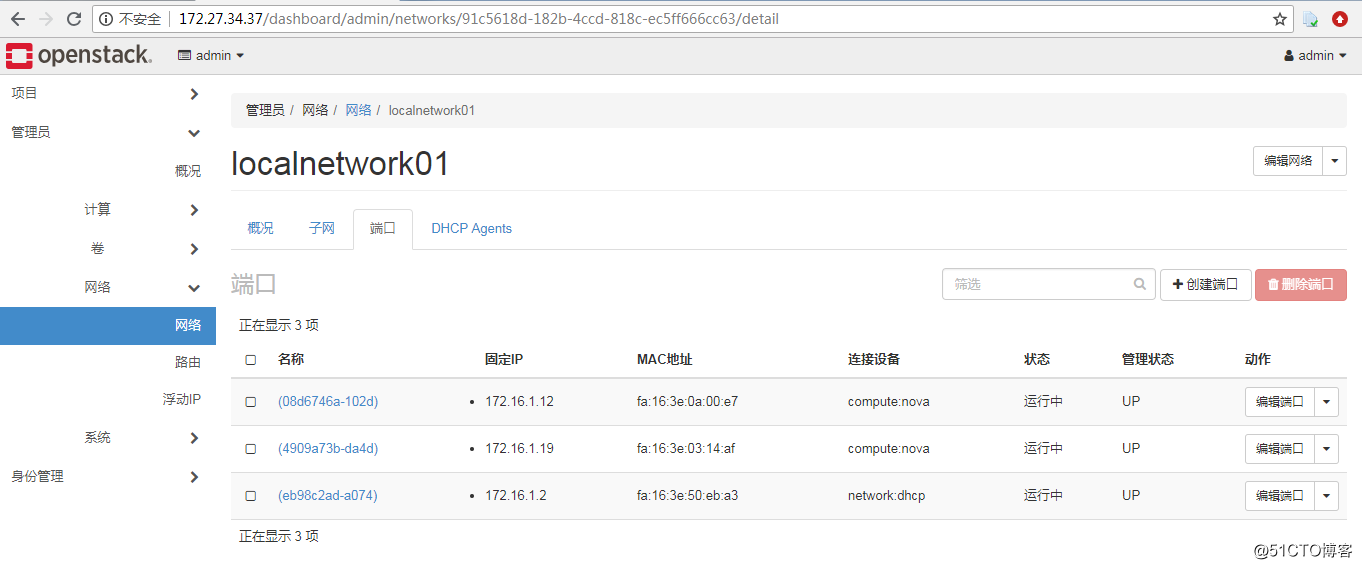Expand the 项目 sidebar section
The width and height of the screenshot is (1362, 569).
coord(108,93)
